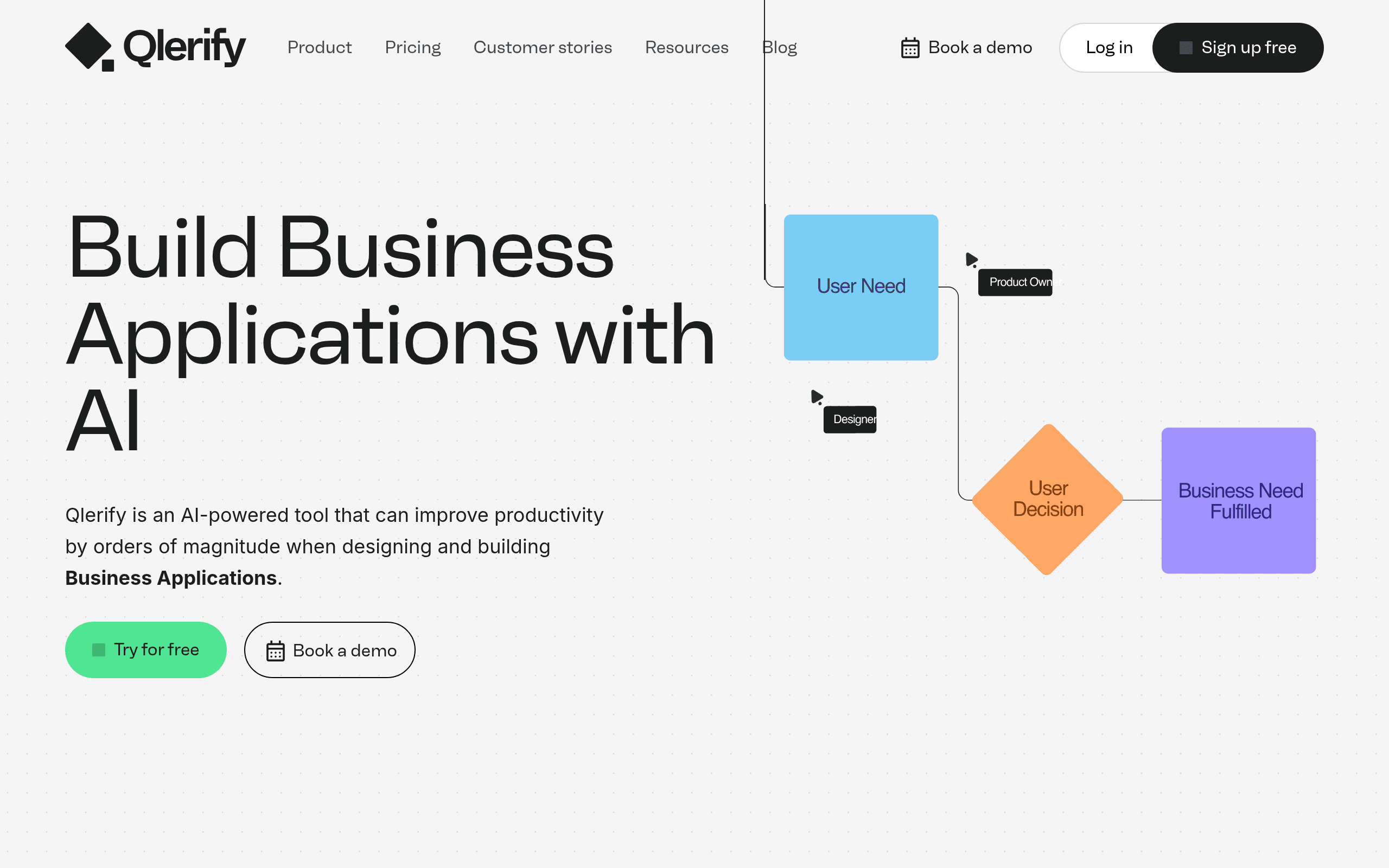Image resolution: width=1389 pixels, height=868 pixels.
Task: Select the blue User Need node
Action: tap(861, 288)
